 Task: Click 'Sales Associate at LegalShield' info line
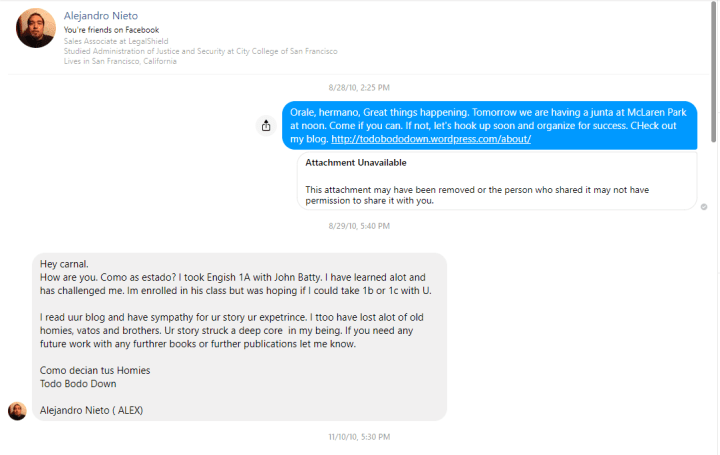tap(114, 41)
